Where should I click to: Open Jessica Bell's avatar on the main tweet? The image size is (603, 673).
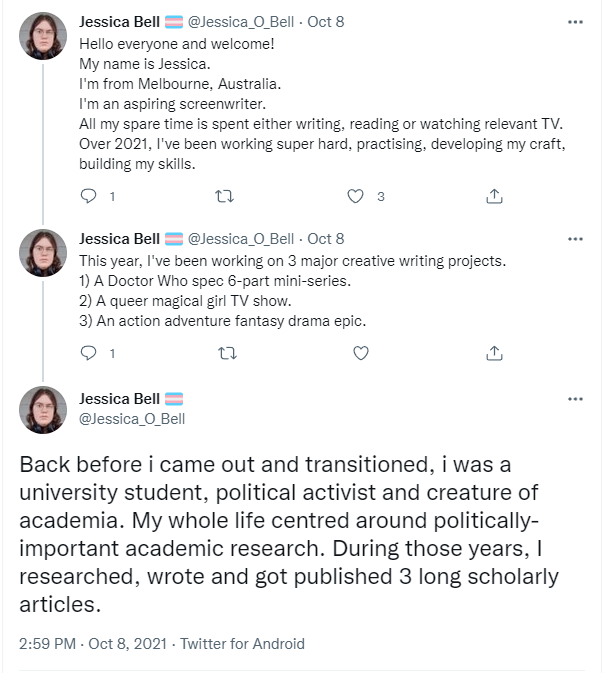(x=43, y=410)
